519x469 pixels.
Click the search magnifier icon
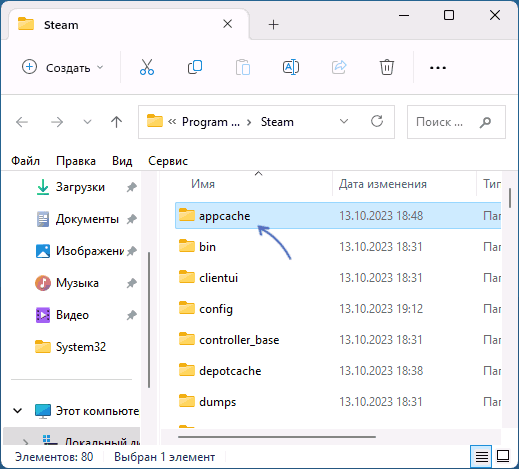click(x=485, y=122)
